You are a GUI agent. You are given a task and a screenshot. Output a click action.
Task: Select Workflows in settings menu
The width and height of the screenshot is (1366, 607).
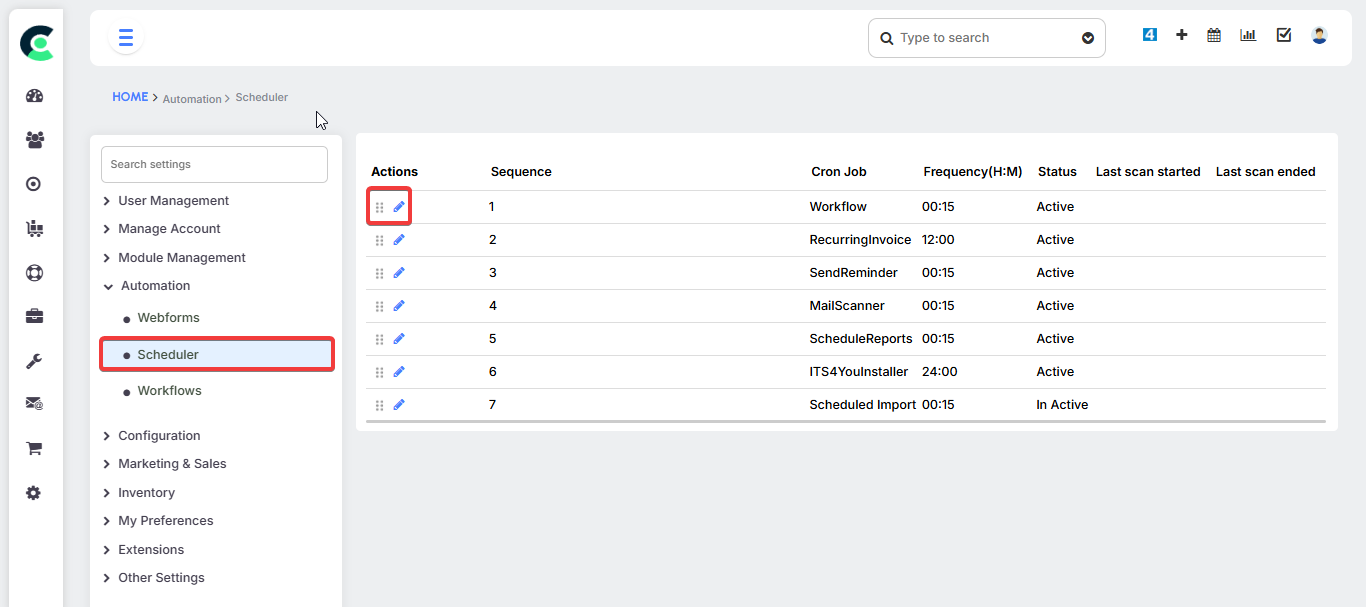click(x=169, y=391)
